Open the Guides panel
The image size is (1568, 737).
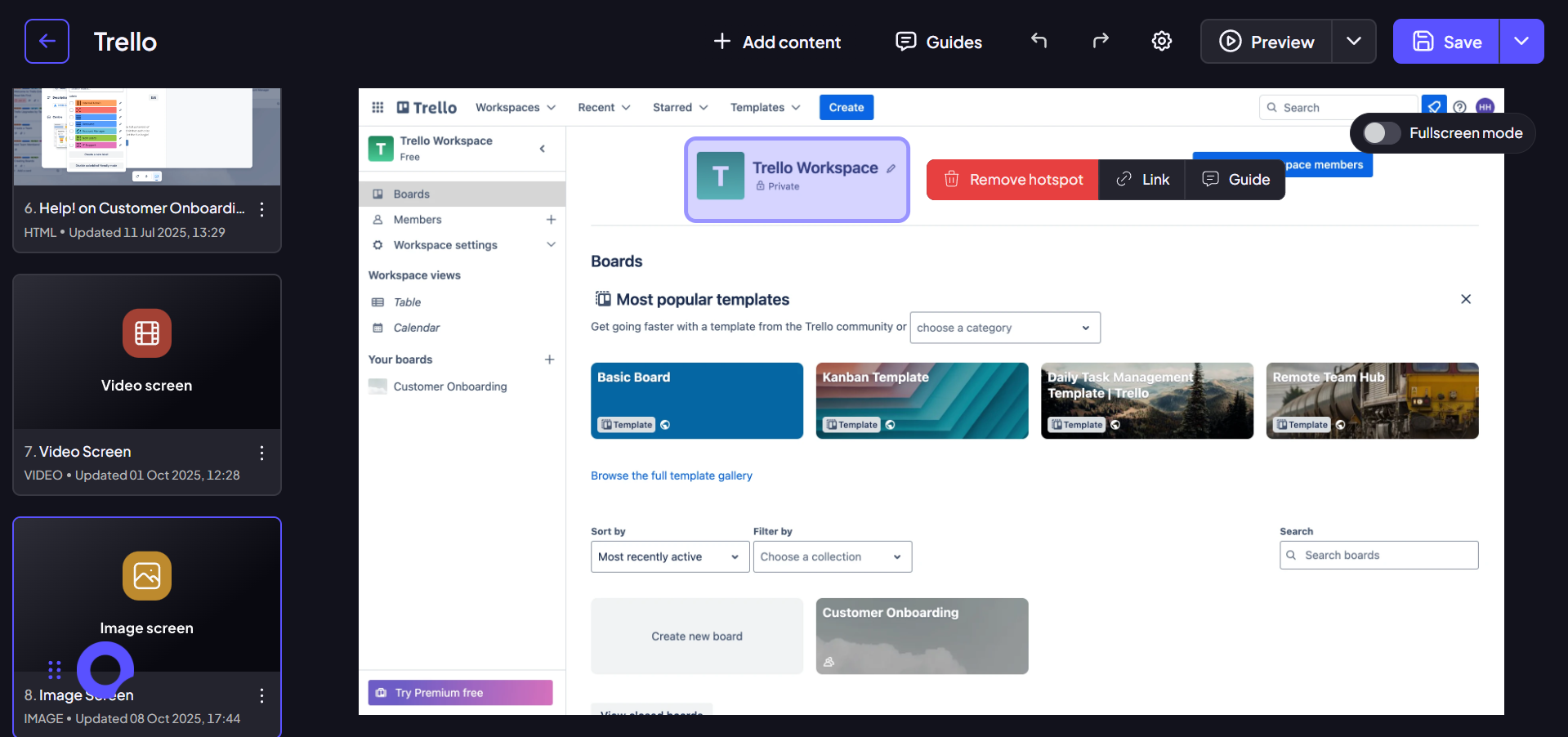click(939, 42)
